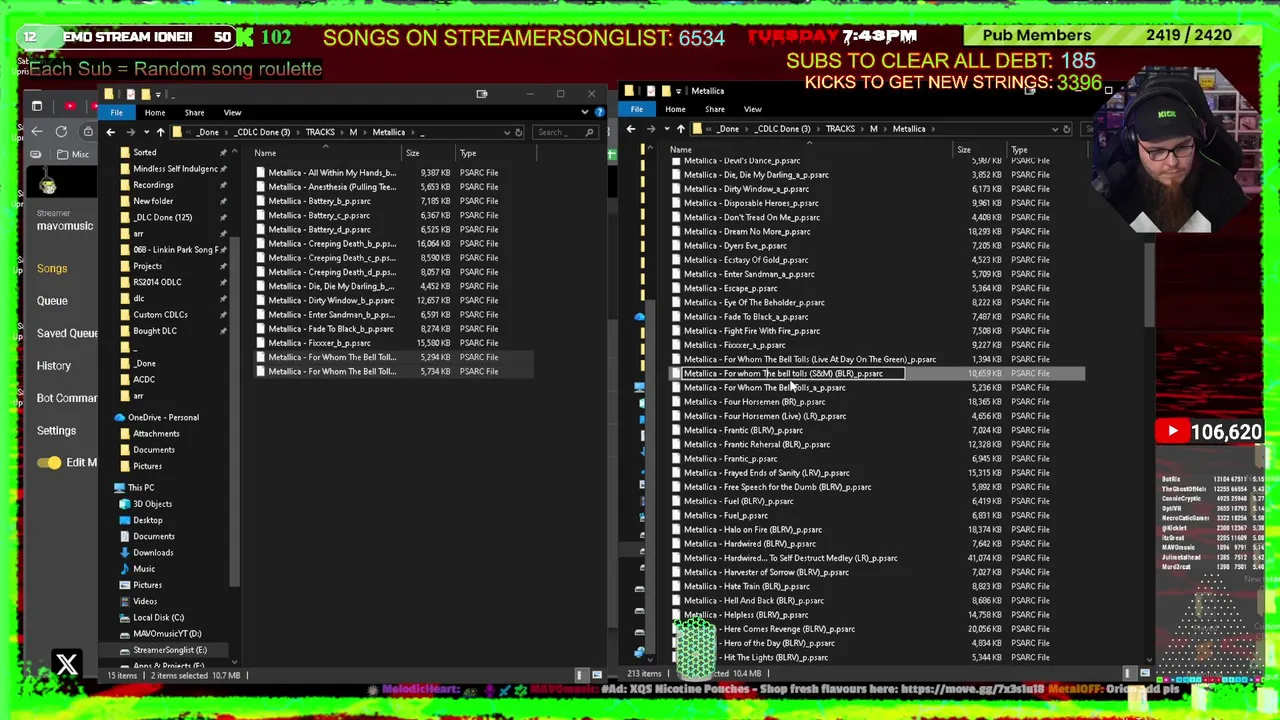Select MAVOmusicYT (D:) drive
The image size is (1280, 720).
[x=166, y=634]
